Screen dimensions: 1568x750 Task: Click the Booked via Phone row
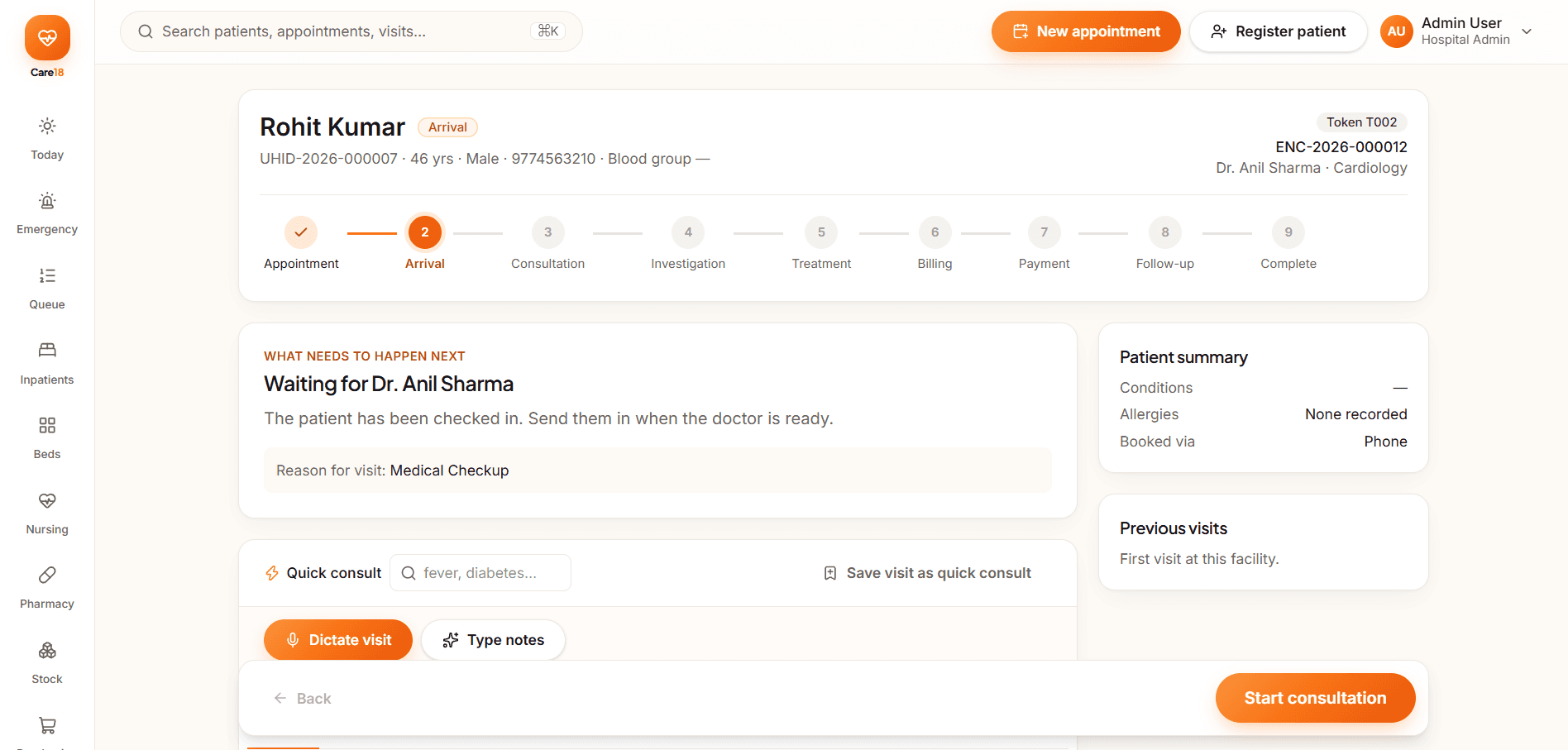tap(1264, 442)
